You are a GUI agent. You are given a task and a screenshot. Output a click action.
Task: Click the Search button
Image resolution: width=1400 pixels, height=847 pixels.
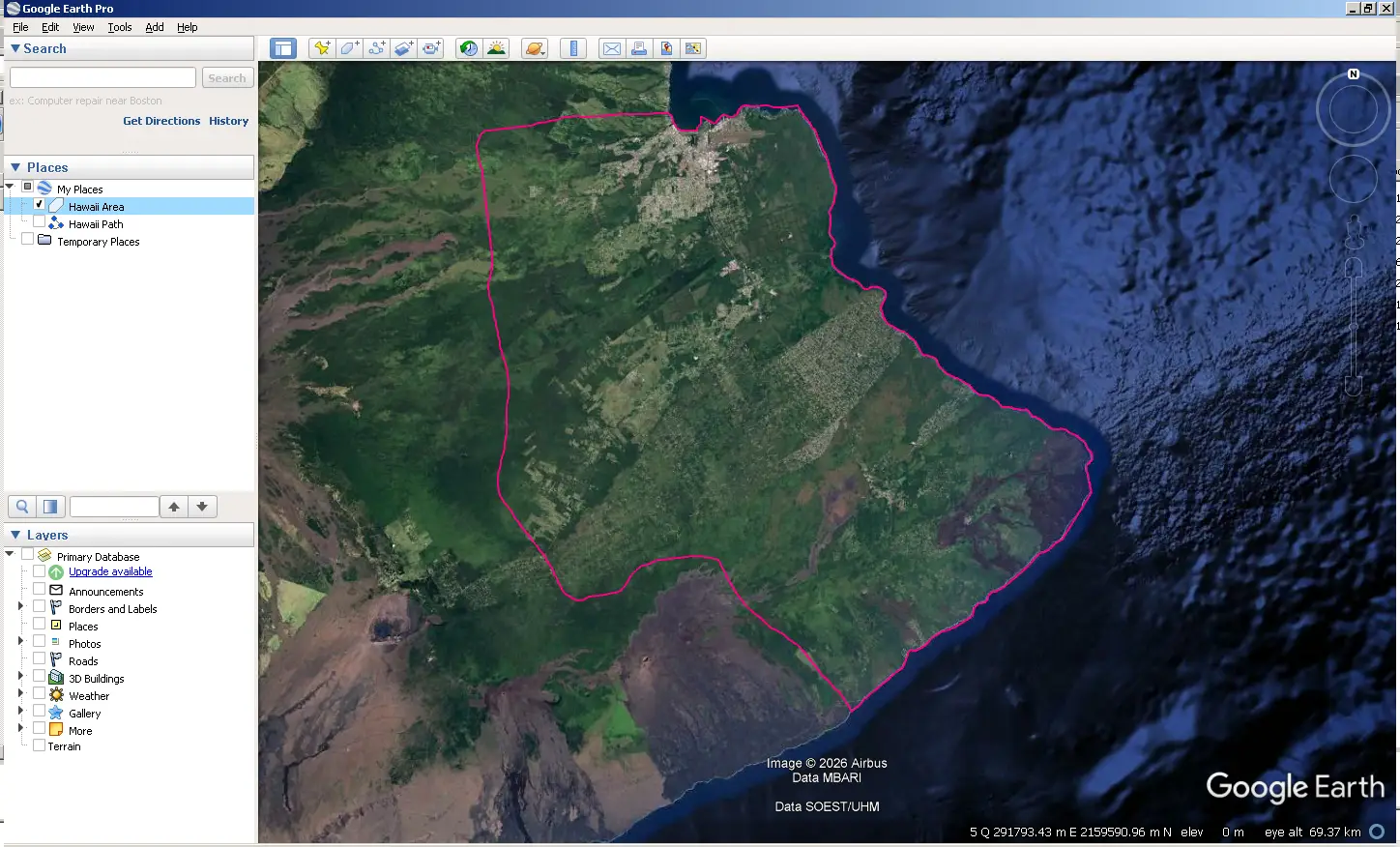click(x=227, y=78)
